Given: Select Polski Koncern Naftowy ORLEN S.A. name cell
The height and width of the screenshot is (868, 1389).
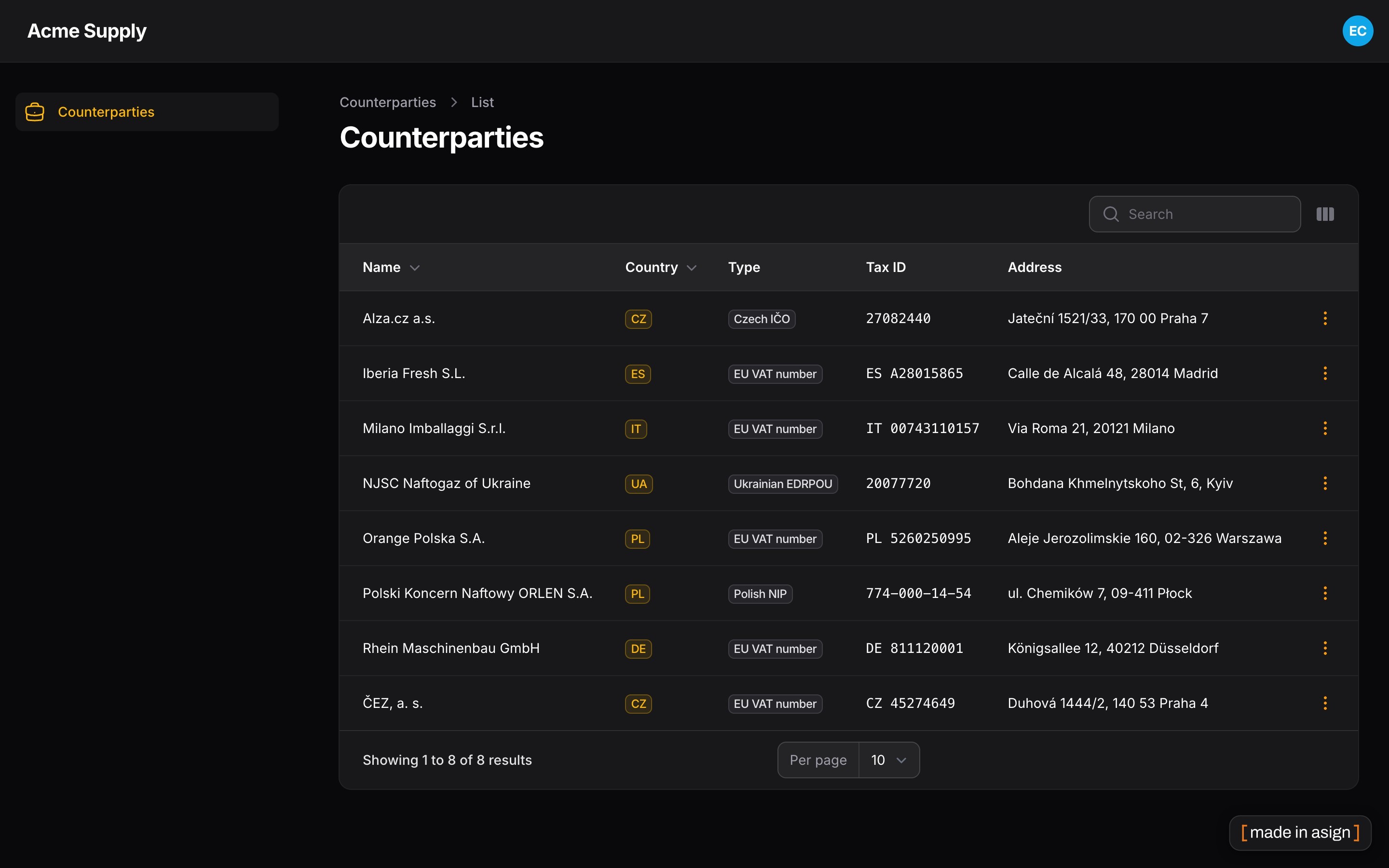Looking at the screenshot, I should click(x=477, y=594).
